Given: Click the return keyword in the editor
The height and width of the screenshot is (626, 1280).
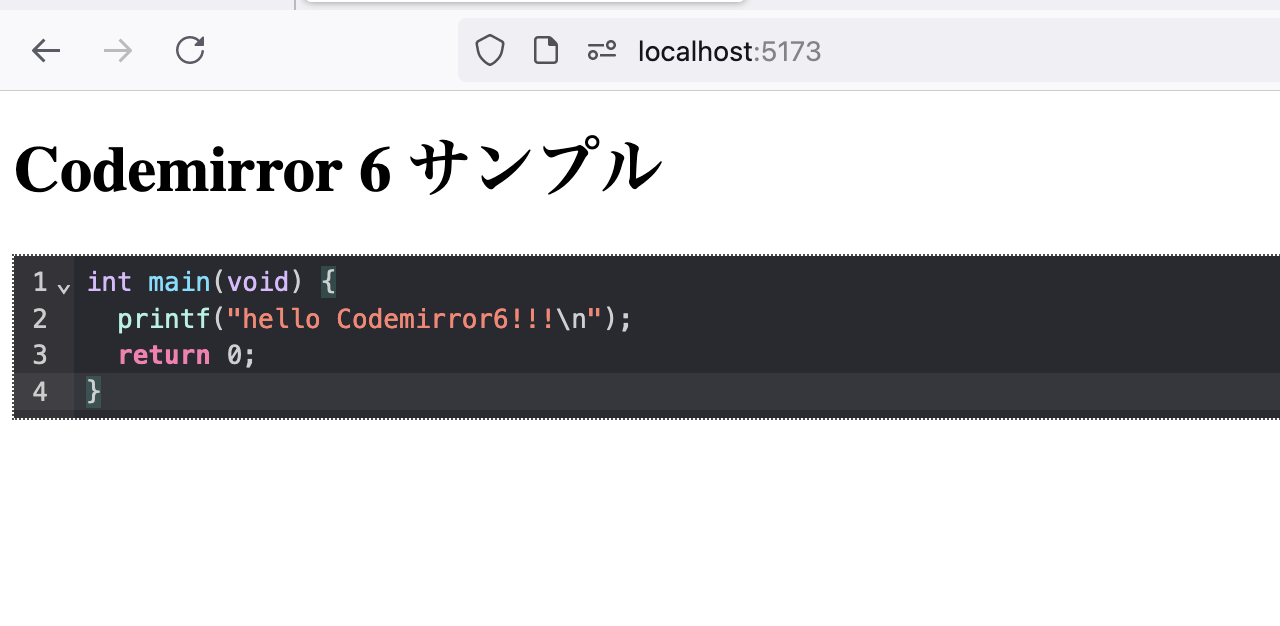Looking at the screenshot, I should [x=163, y=355].
